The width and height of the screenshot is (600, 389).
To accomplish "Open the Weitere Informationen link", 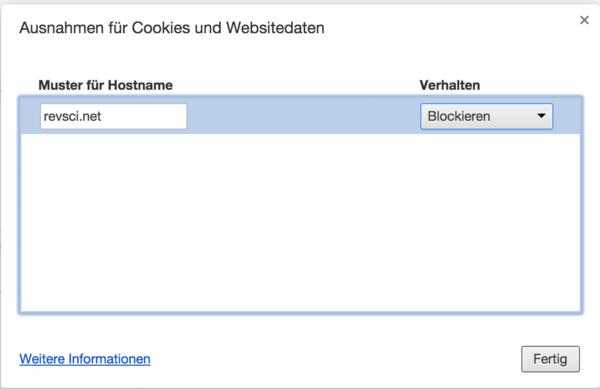I will pyautogui.click(x=85, y=359).
